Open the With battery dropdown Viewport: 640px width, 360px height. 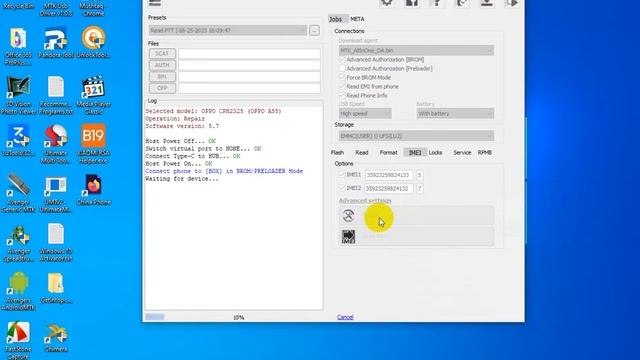point(455,113)
